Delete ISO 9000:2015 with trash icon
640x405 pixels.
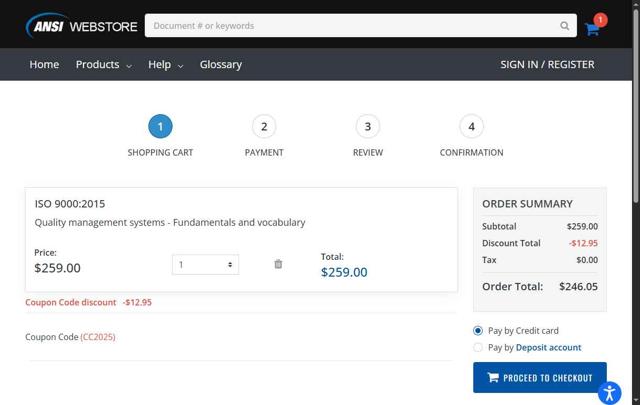278,264
